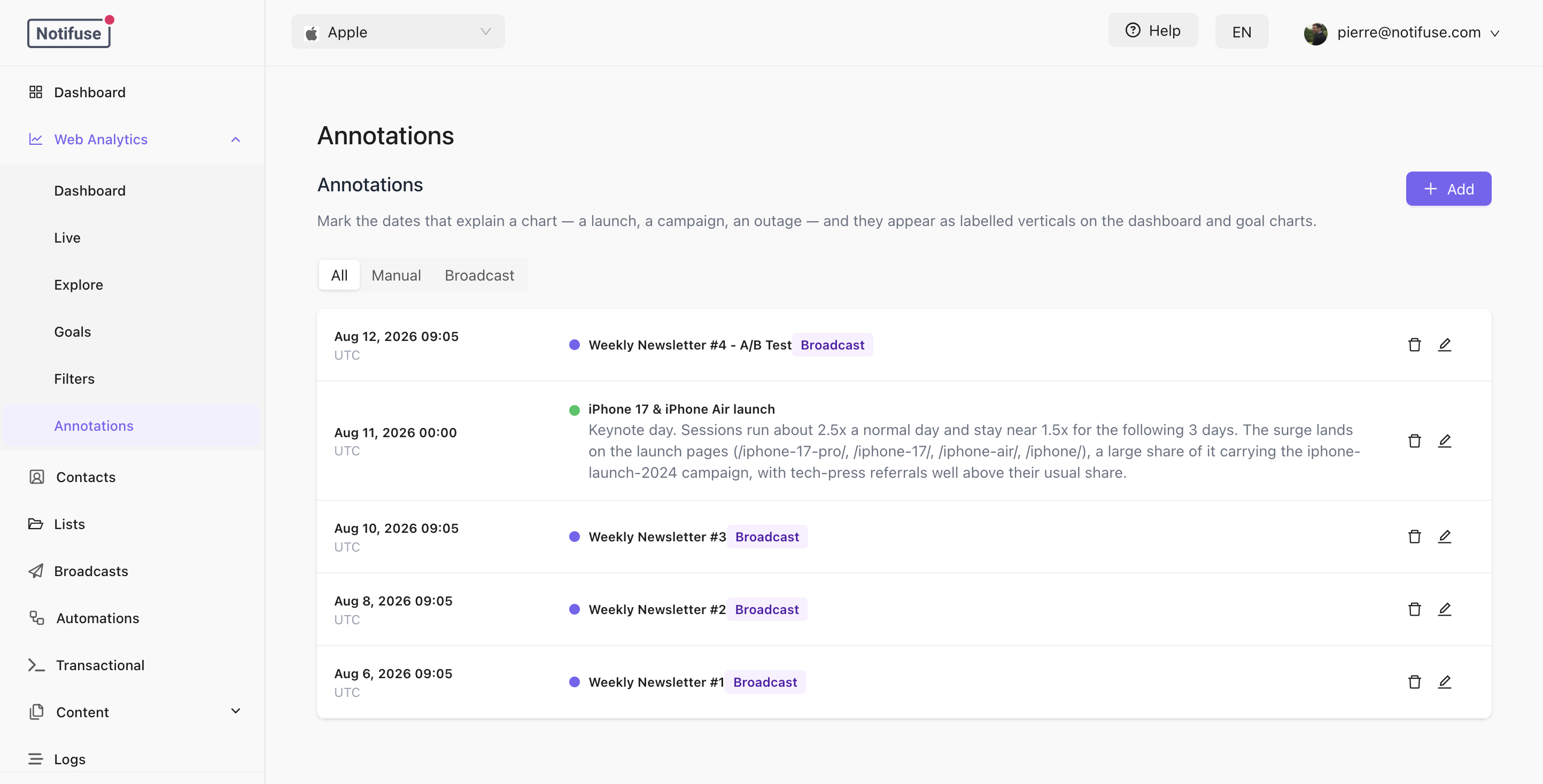Edit the Weekly Newsletter #3 annotation
This screenshot has height=784, width=1543.
click(x=1444, y=537)
